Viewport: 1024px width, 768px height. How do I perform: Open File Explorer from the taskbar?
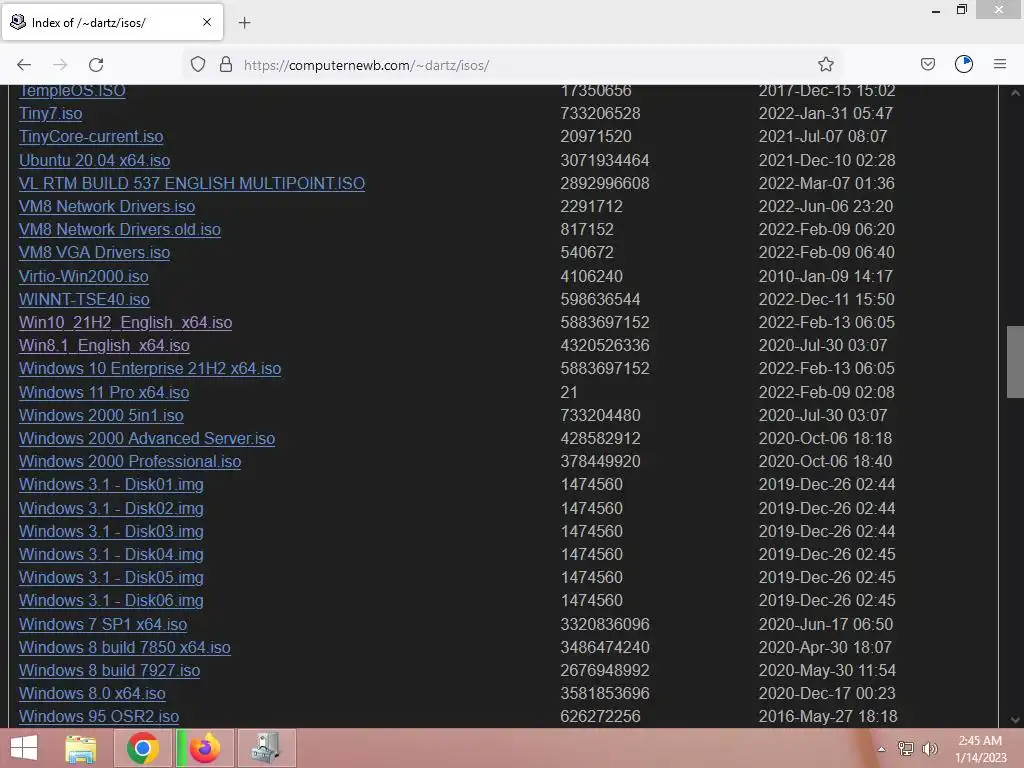click(x=81, y=748)
